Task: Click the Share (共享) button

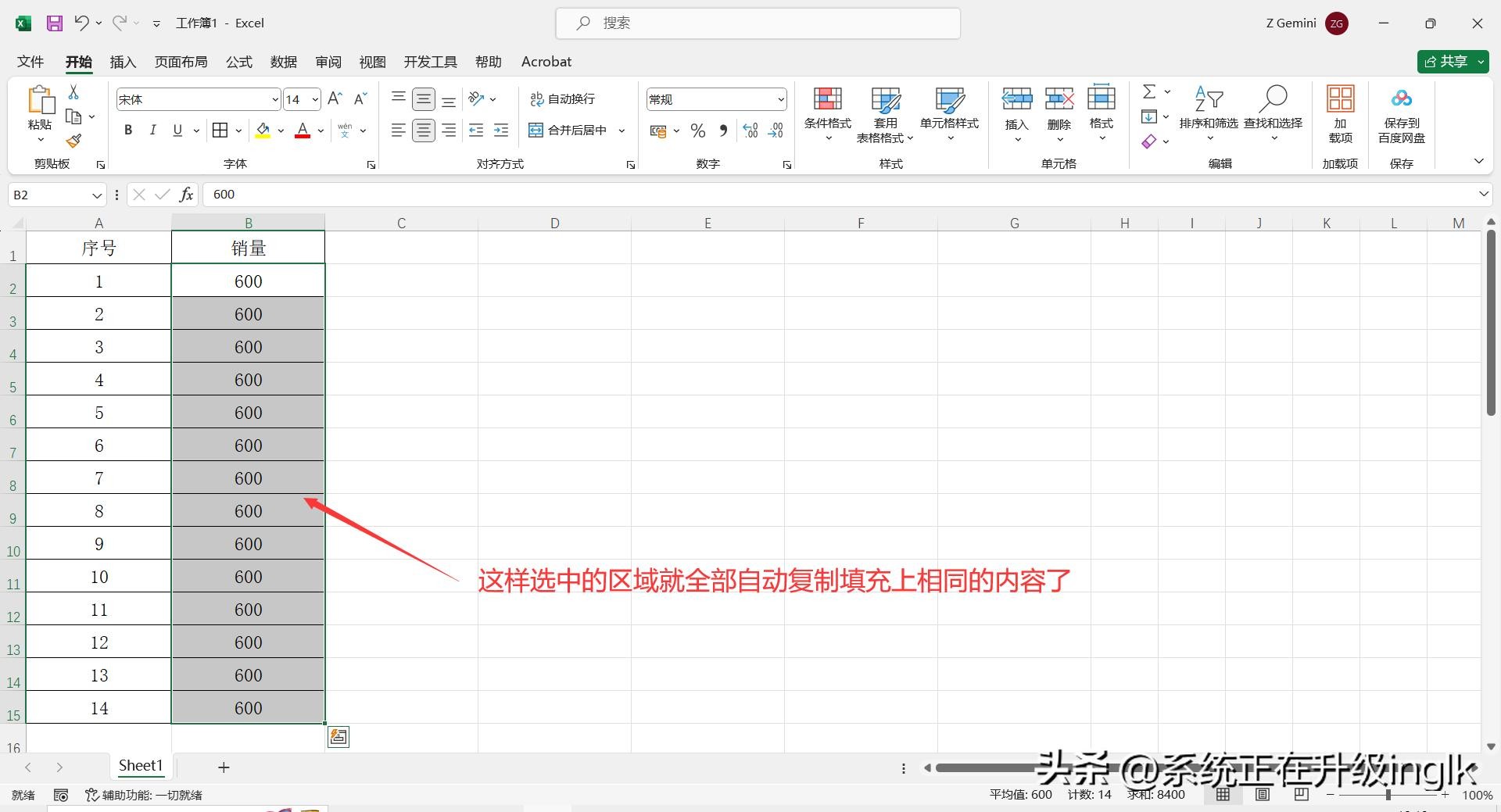Action: (1445, 62)
